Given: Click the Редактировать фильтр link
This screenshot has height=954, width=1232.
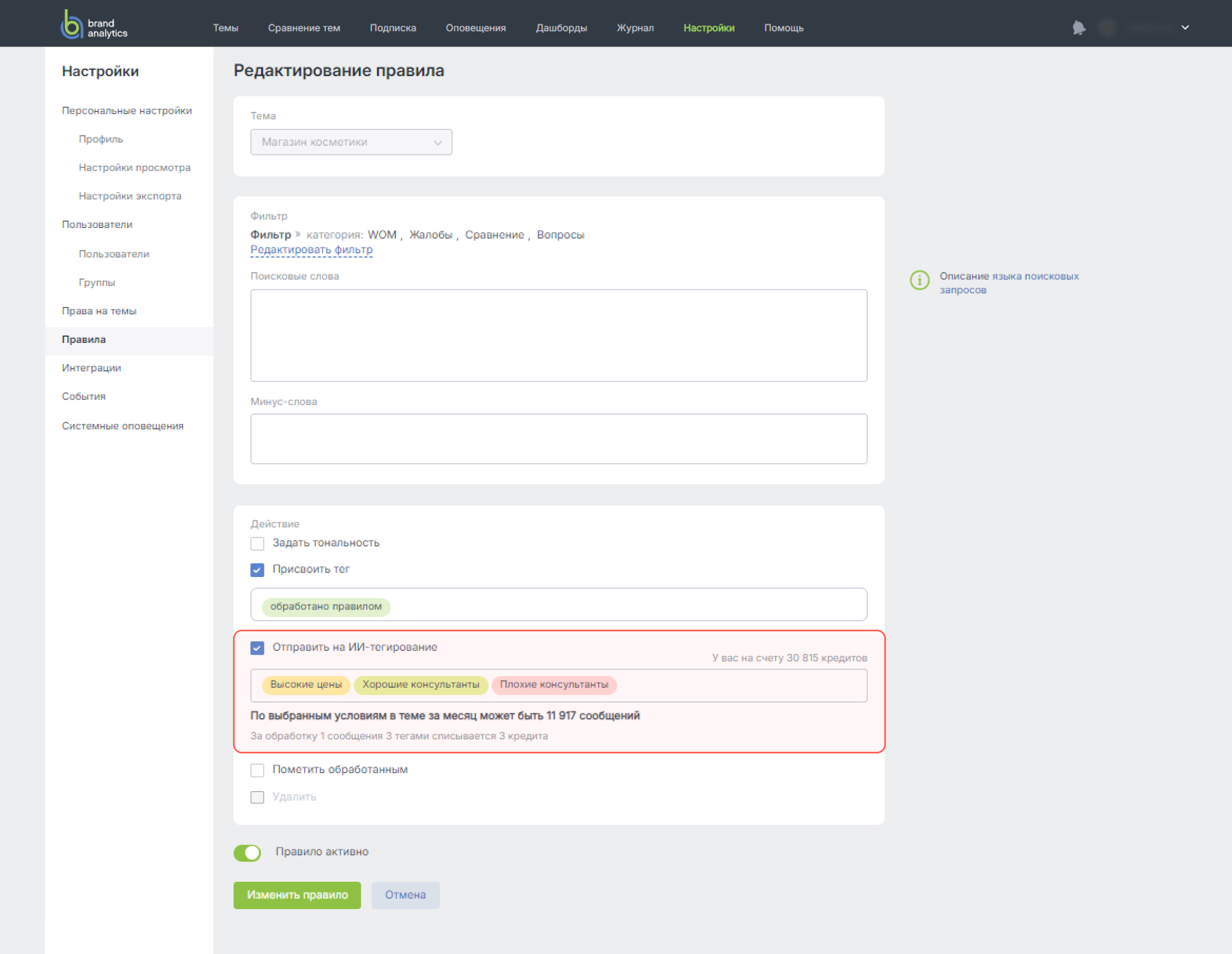Looking at the screenshot, I should click(311, 249).
